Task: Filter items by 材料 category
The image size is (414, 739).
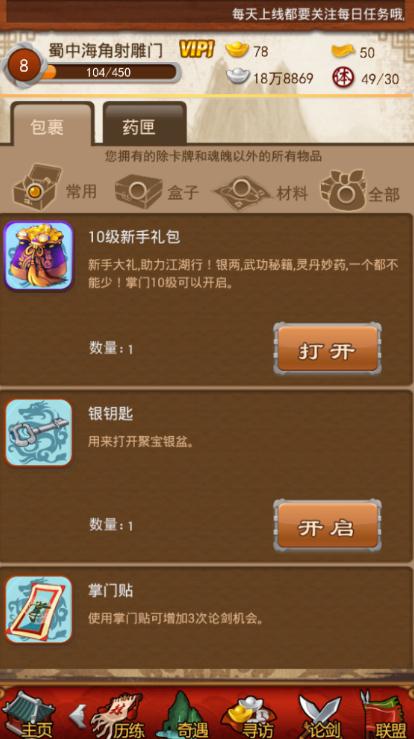Action: 261,192
